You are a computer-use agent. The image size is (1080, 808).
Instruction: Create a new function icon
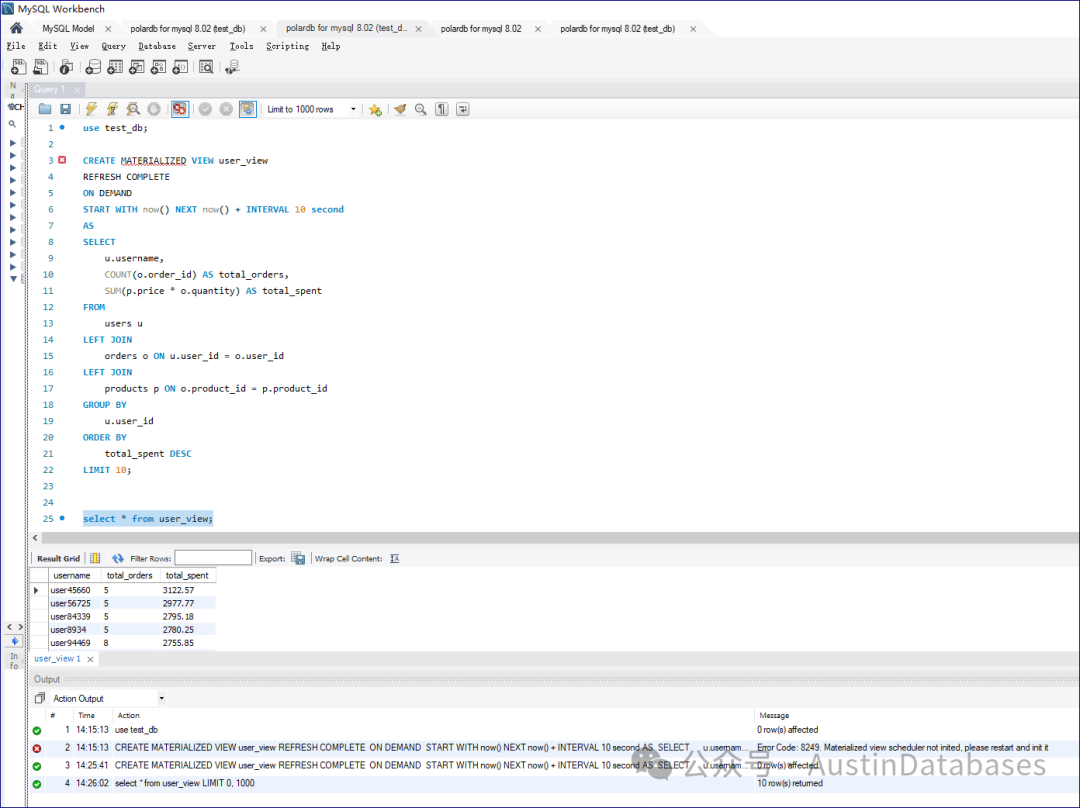180,67
